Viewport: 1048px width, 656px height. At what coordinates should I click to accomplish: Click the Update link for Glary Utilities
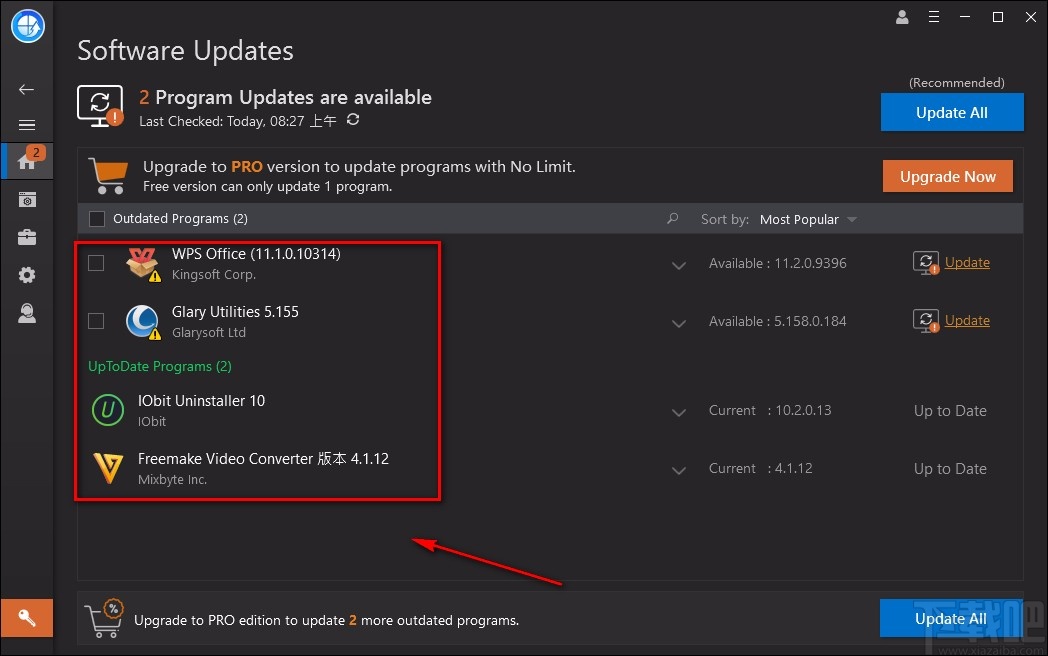(966, 320)
